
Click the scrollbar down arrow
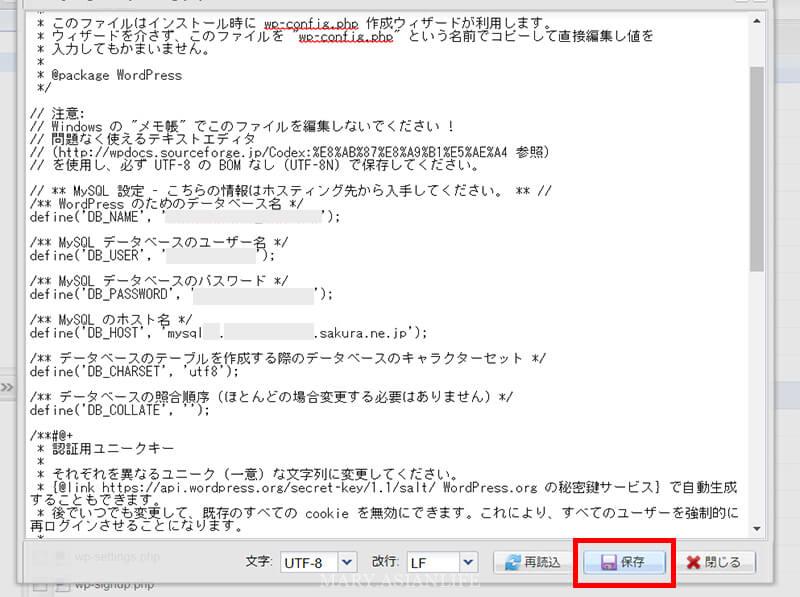coord(757,529)
